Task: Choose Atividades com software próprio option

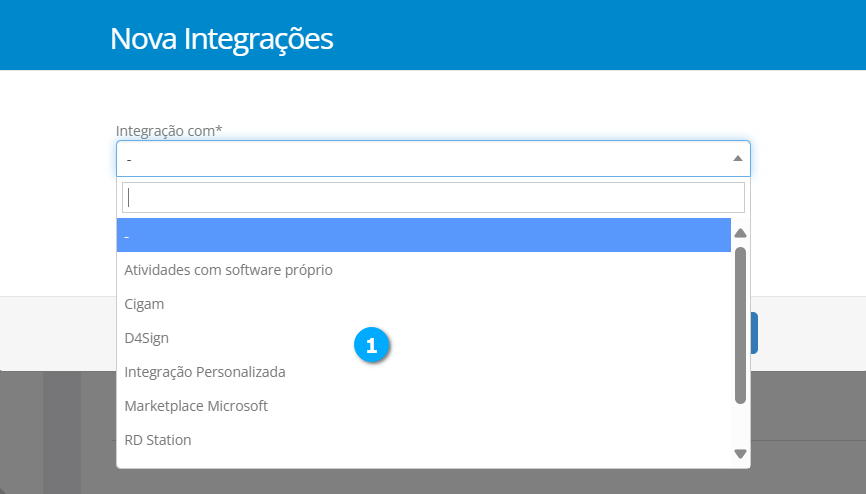Action: pyautogui.click(x=228, y=270)
